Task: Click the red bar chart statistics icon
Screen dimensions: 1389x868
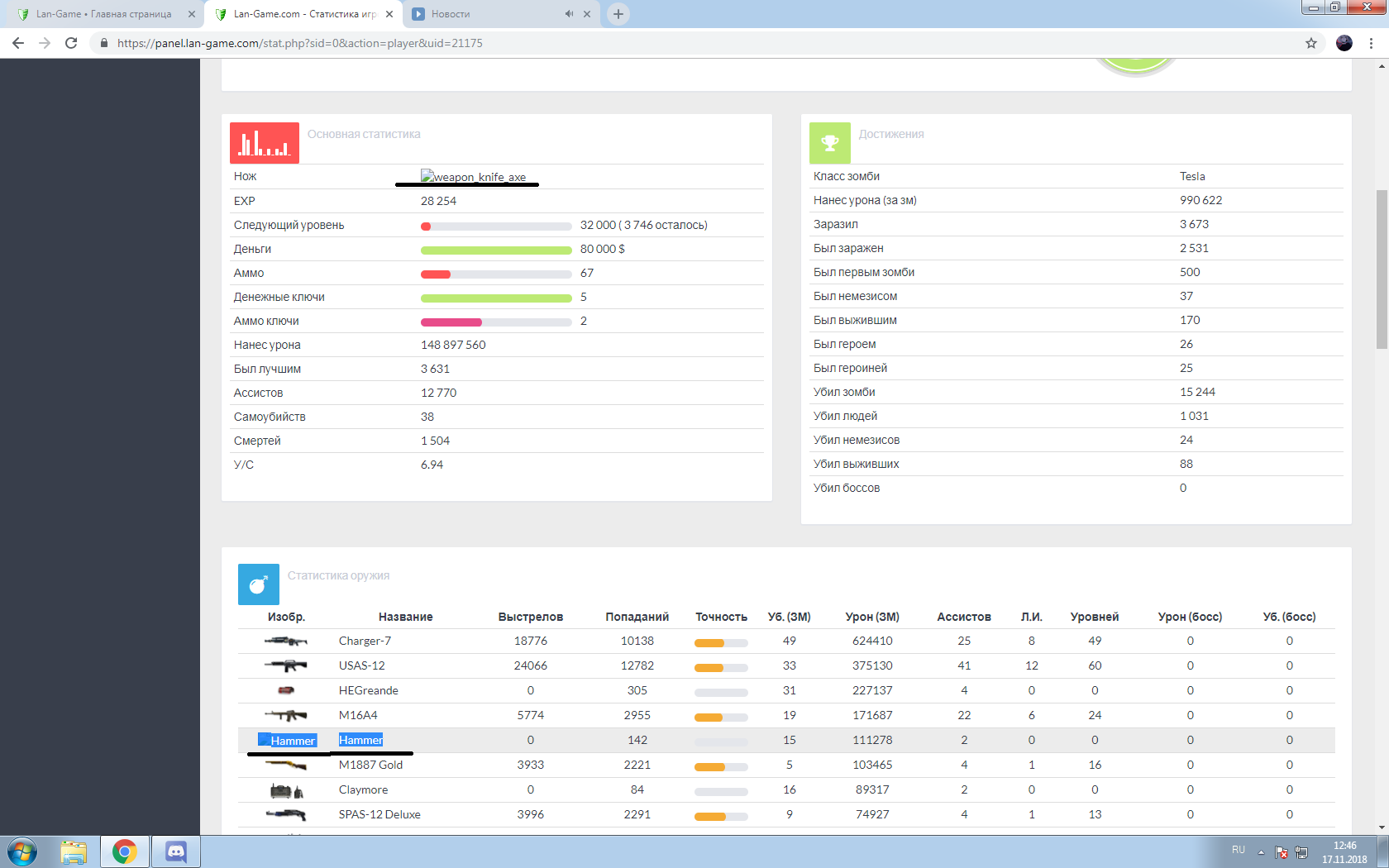Action: click(x=264, y=143)
